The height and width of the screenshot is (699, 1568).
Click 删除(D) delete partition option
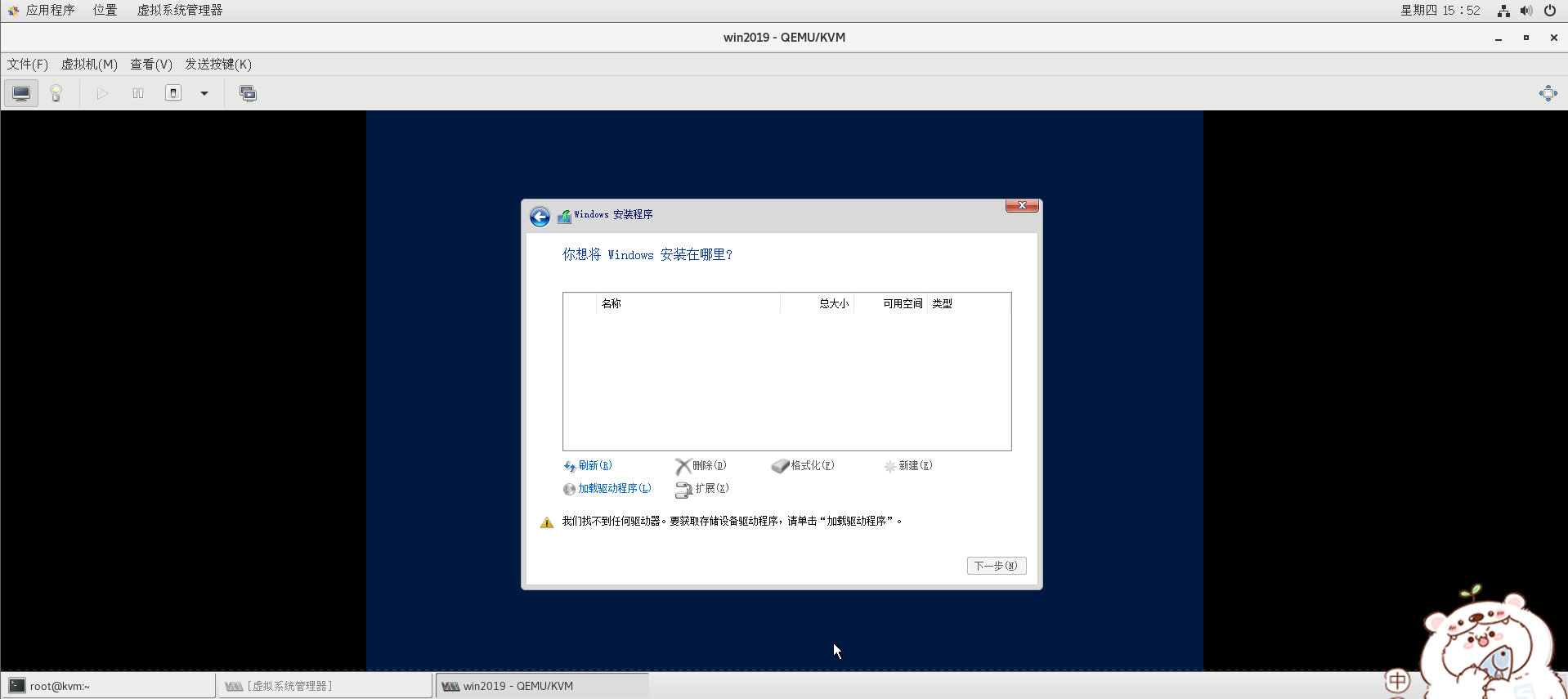coord(710,465)
